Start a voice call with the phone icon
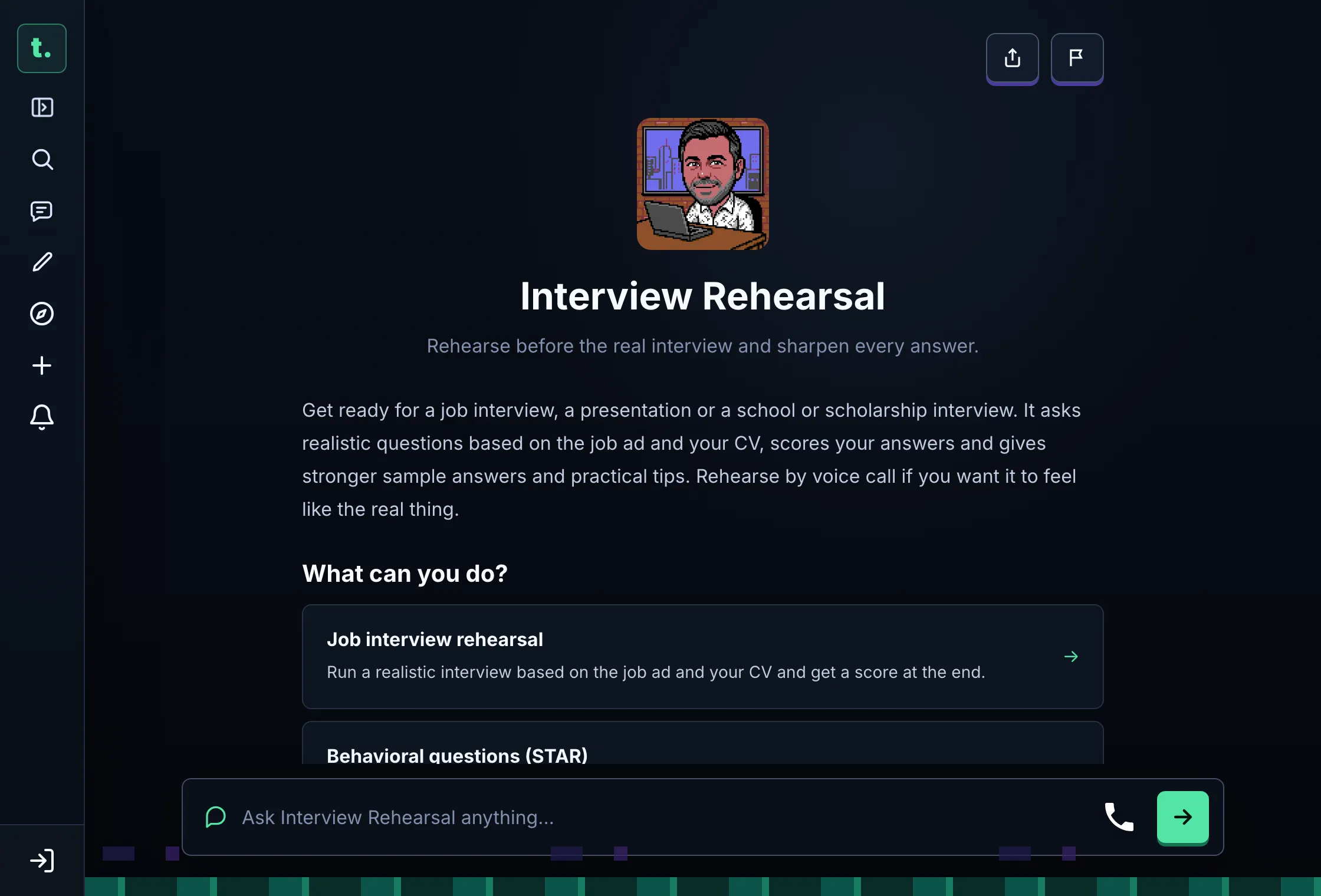The image size is (1321, 896). click(x=1119, y=817)
